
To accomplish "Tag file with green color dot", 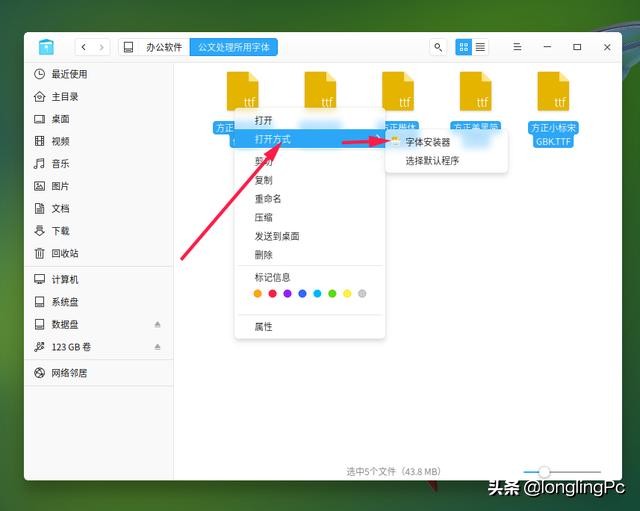I will (x=332, y=294).
